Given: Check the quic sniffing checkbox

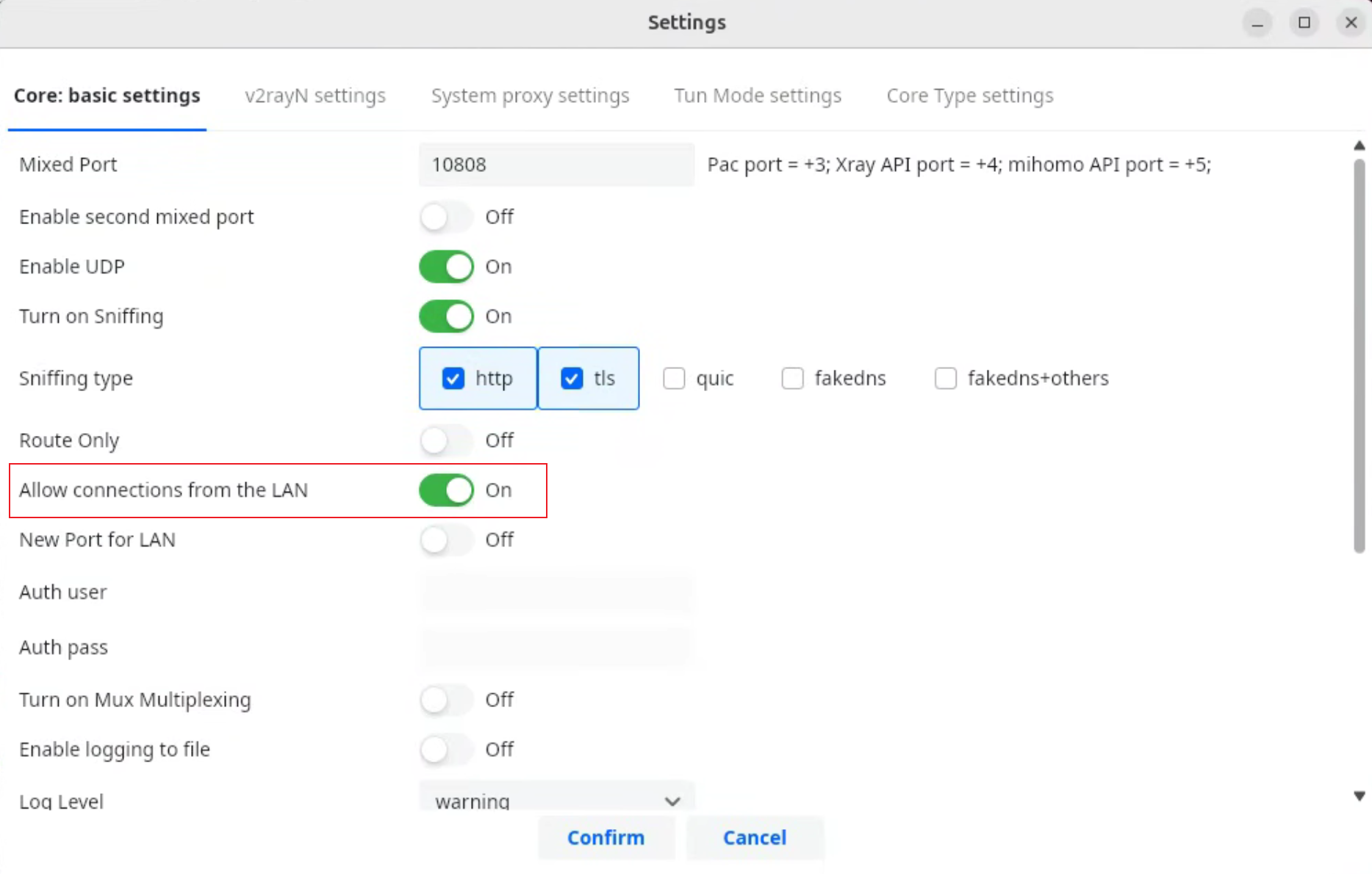Looking at the screenshot, I should (674, 379).
